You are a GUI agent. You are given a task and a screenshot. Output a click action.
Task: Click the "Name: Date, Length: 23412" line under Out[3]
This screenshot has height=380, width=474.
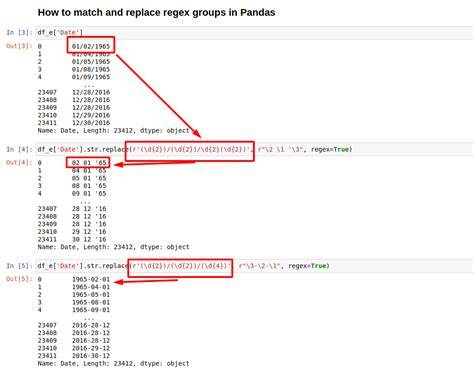tap(113, 131)
